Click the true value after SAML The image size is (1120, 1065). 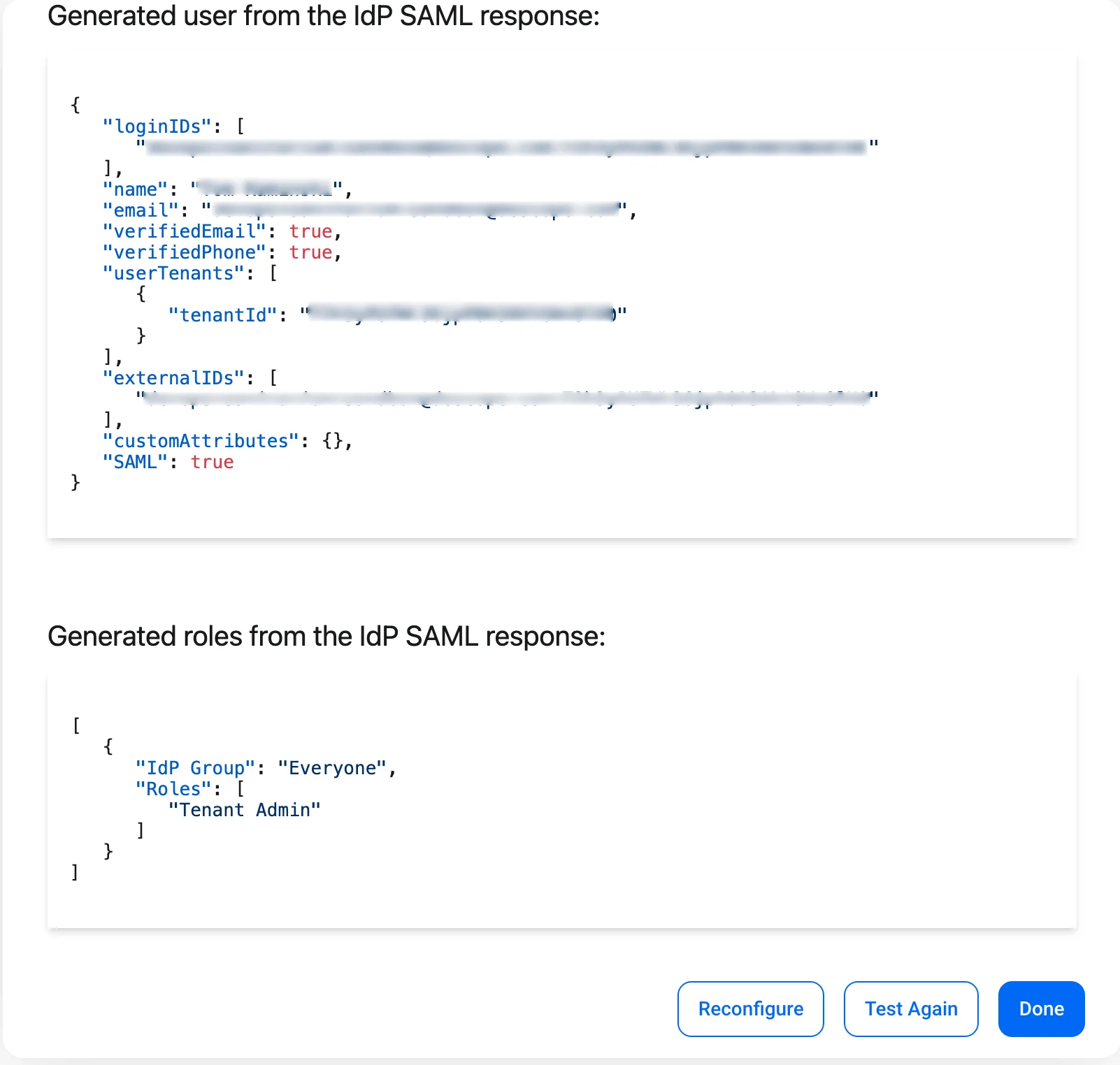click(213, 462)
